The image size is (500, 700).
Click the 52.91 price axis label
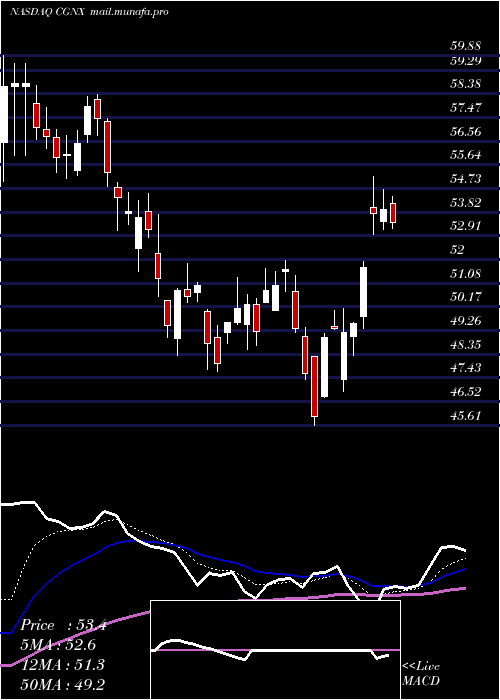pyautogui.click(x=465, y=226)
